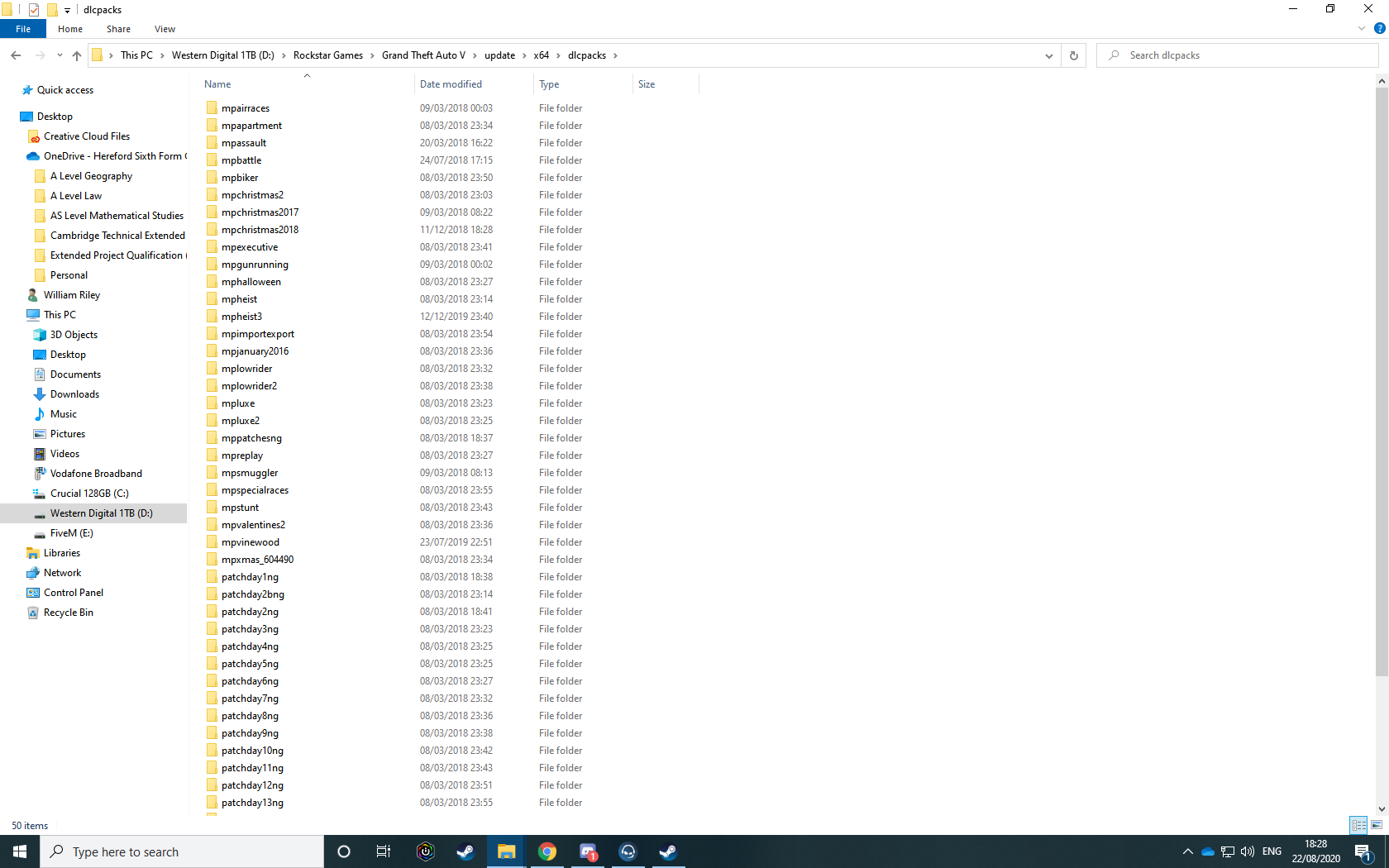
Task: Open A Level Geography folder
Action: [x=91, y=176]
